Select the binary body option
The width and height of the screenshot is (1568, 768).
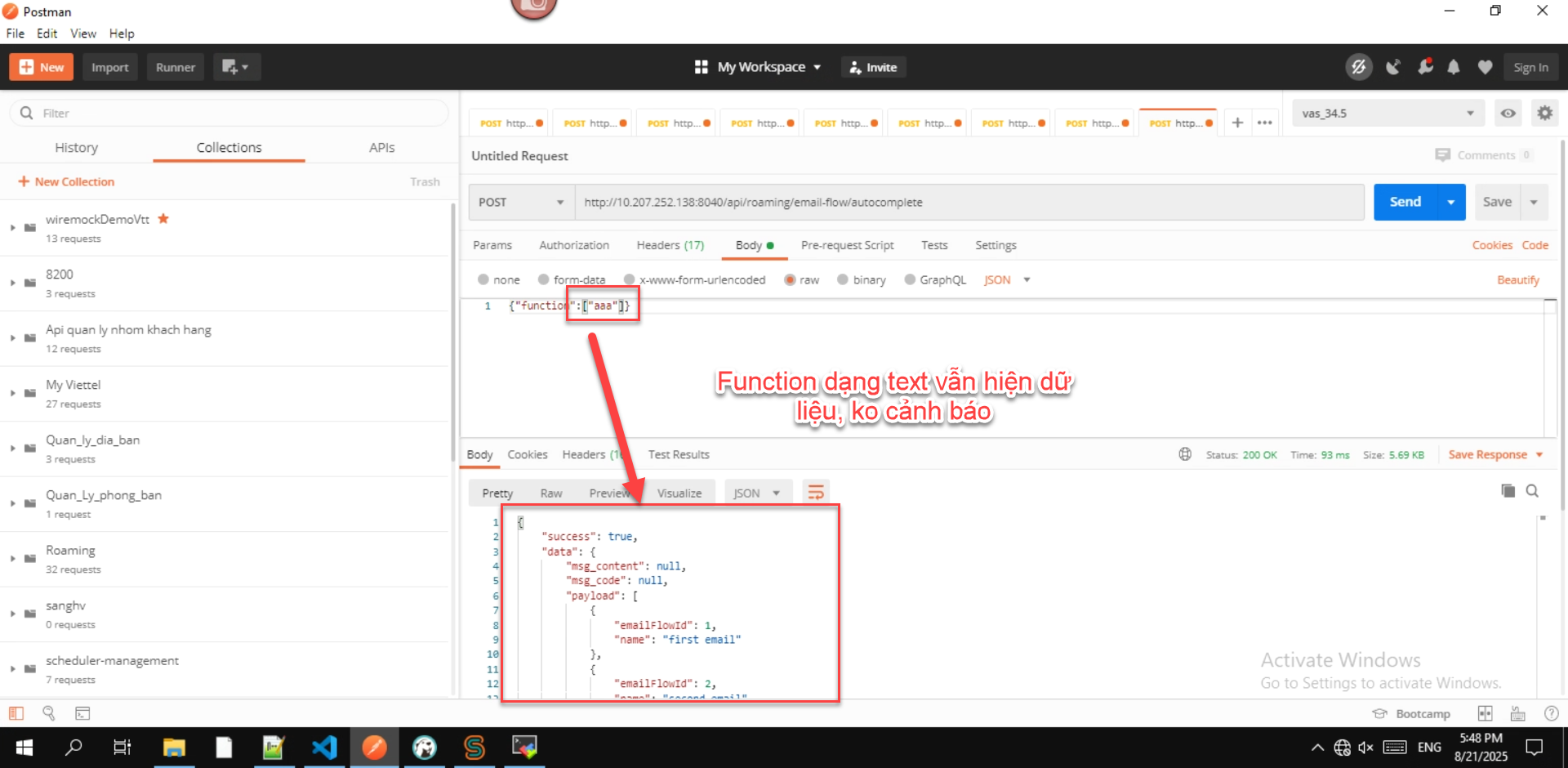(843, 279)
